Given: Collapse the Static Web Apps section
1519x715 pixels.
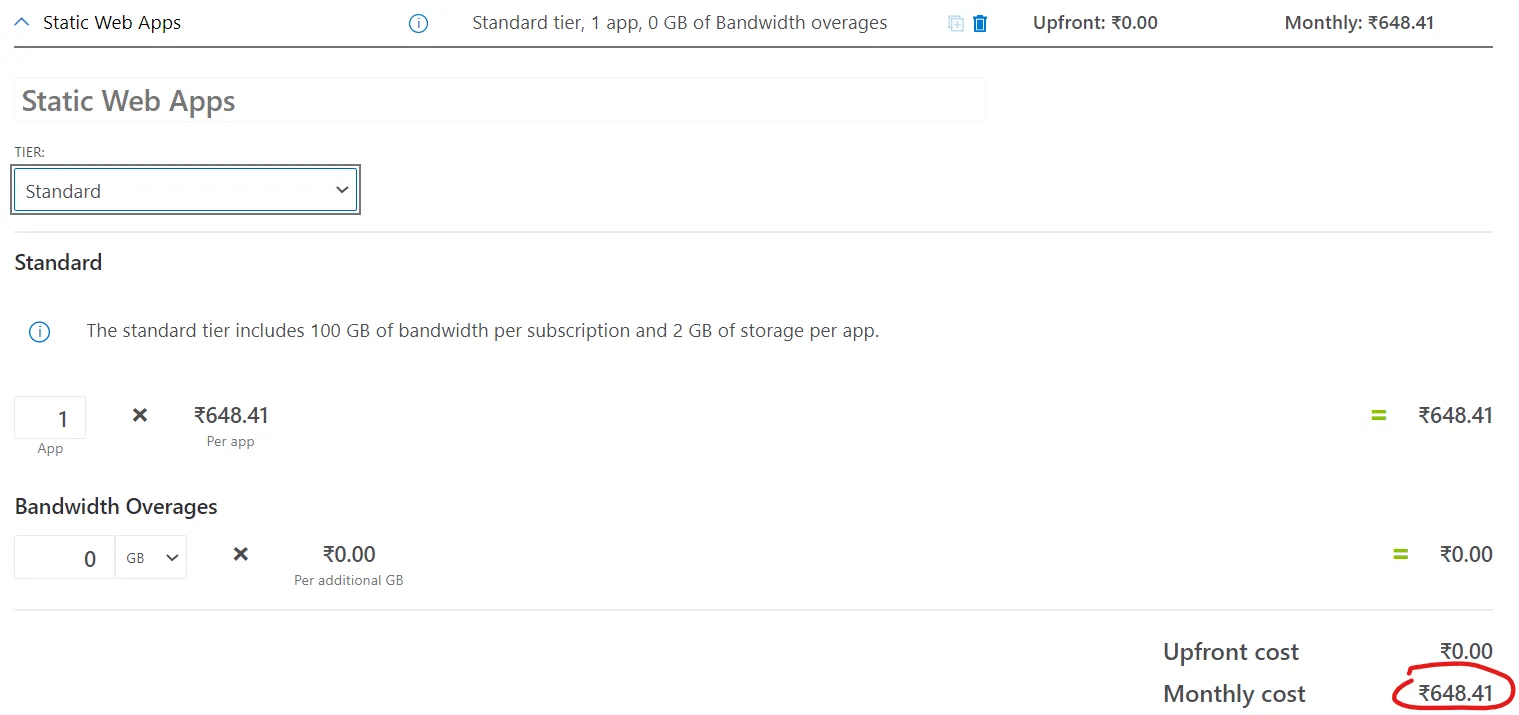Looking at the screenshot, I should point(21,20).
